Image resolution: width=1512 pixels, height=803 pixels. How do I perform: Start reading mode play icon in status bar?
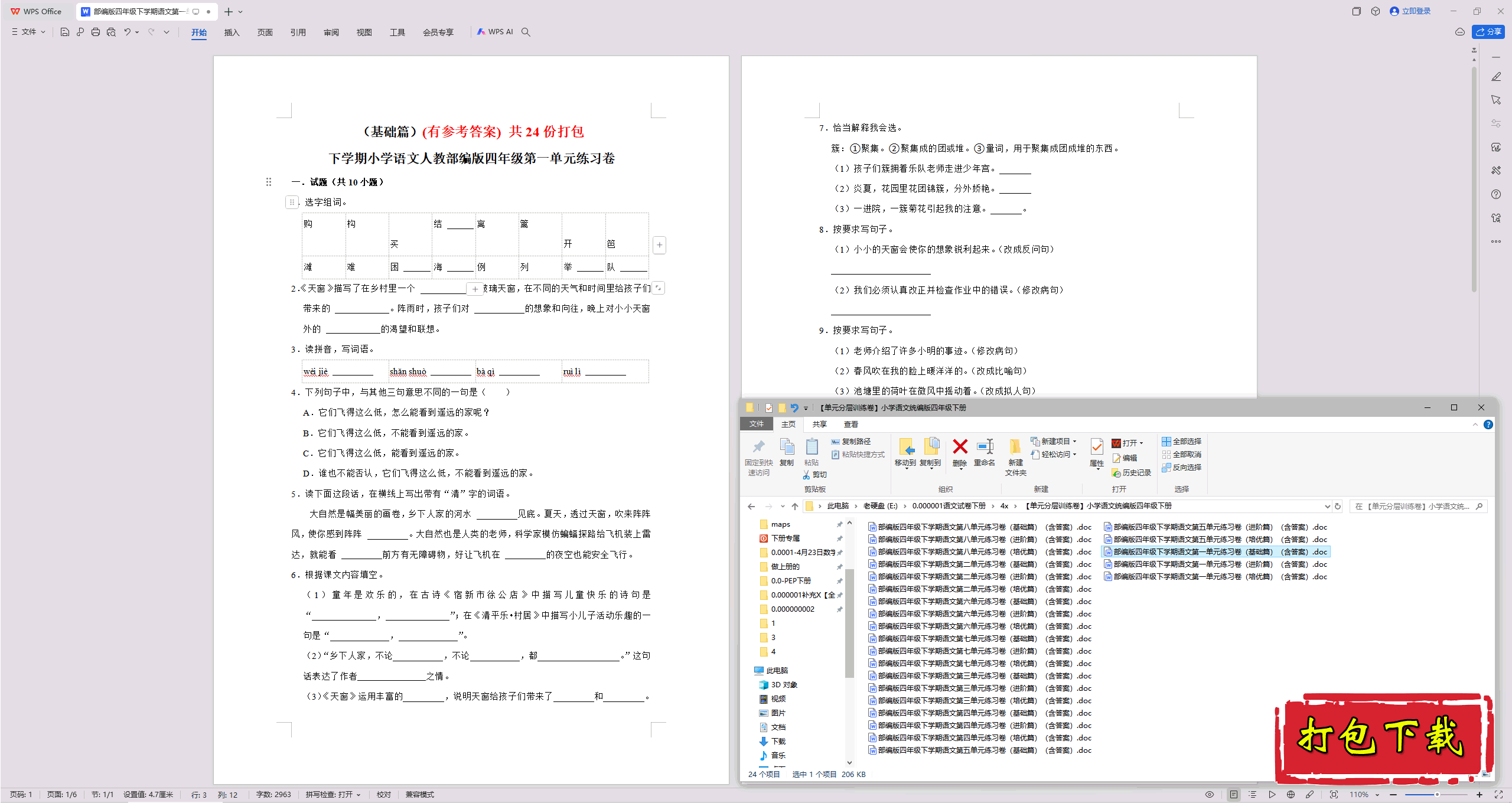coord(1272,795)
